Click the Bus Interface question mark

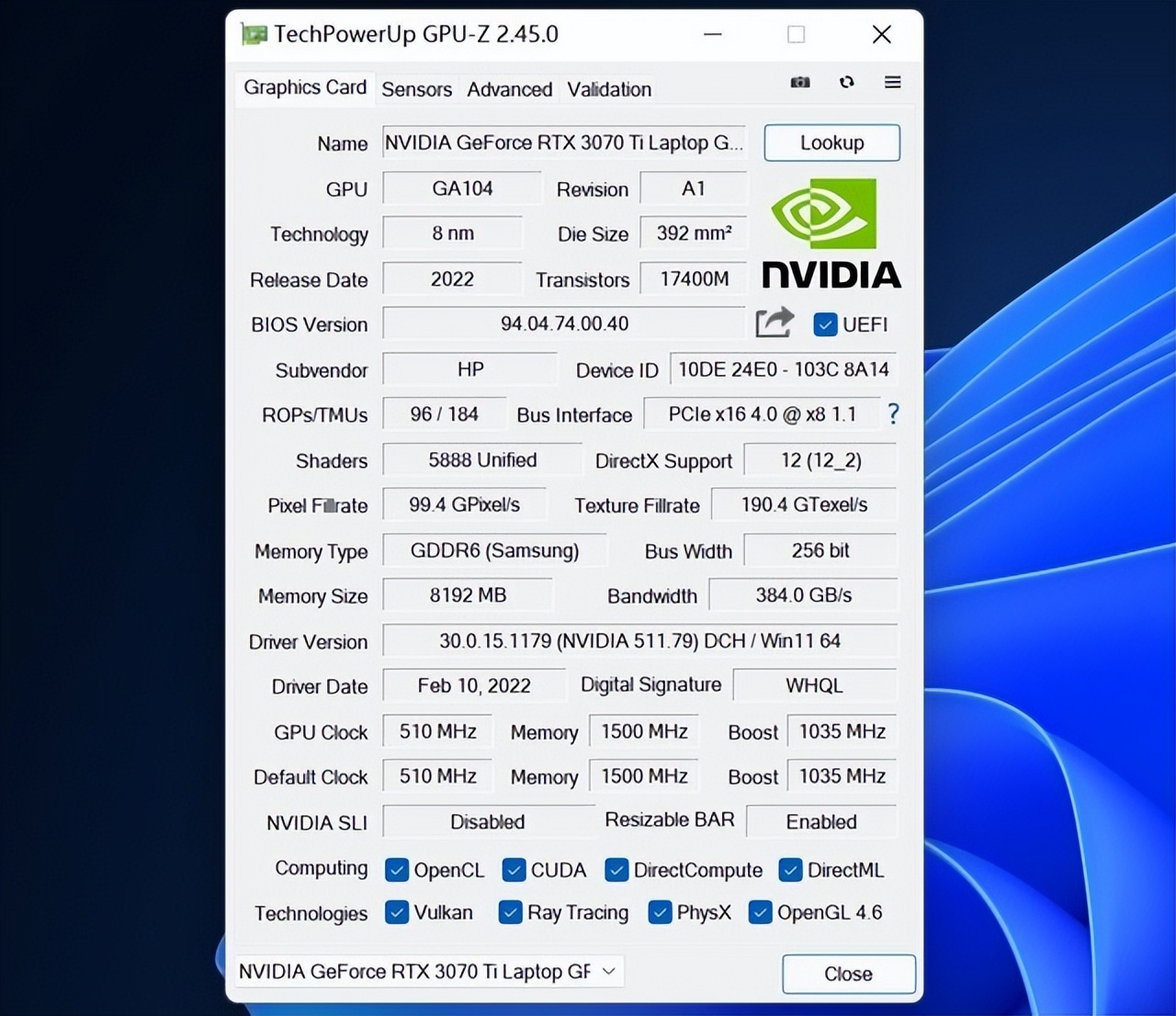893,413
